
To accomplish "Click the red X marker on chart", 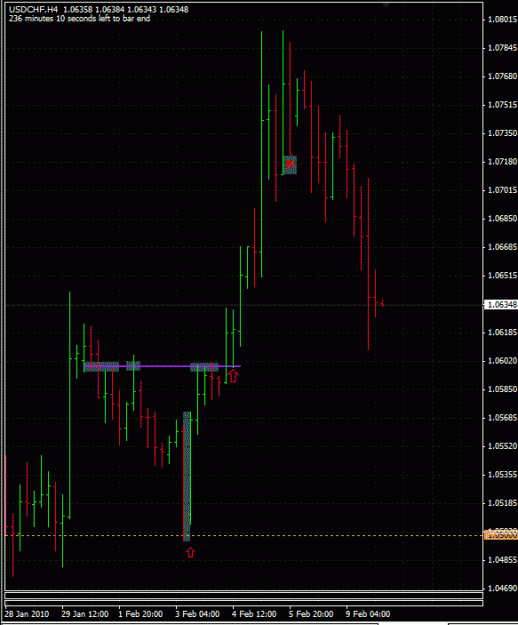I will coord(290,163).
